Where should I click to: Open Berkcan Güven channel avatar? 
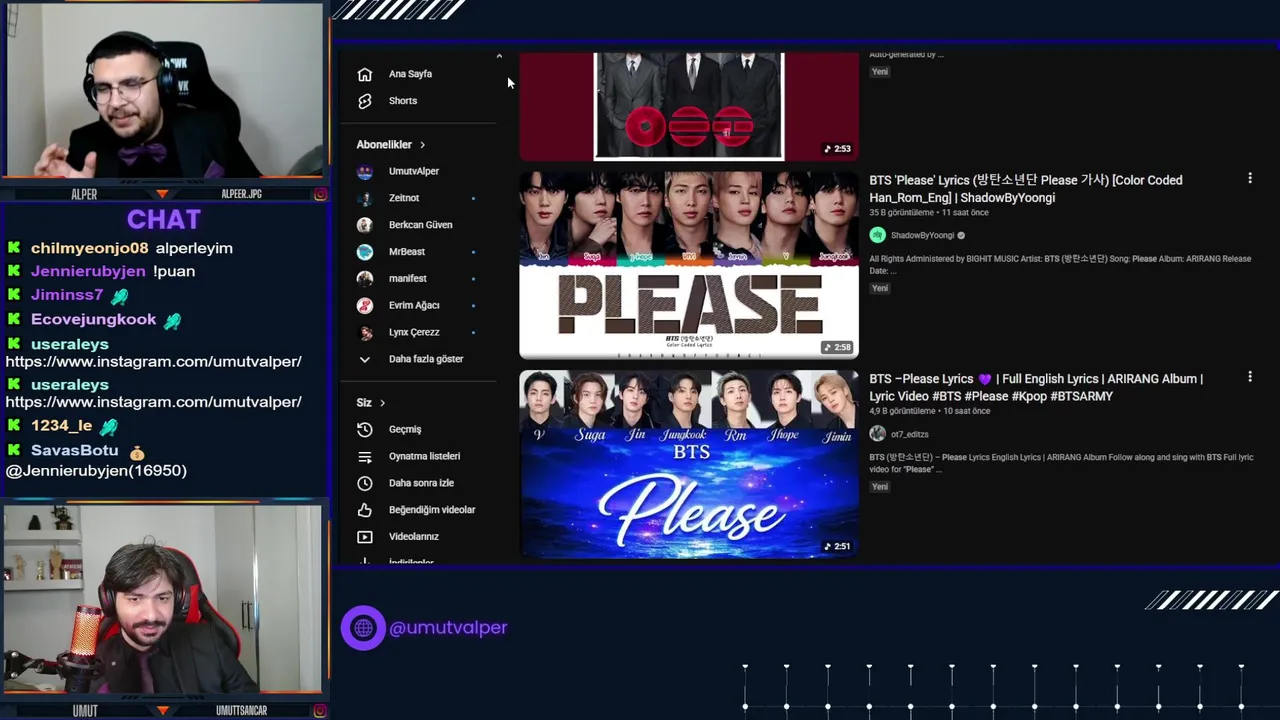(x=365, y=225)
